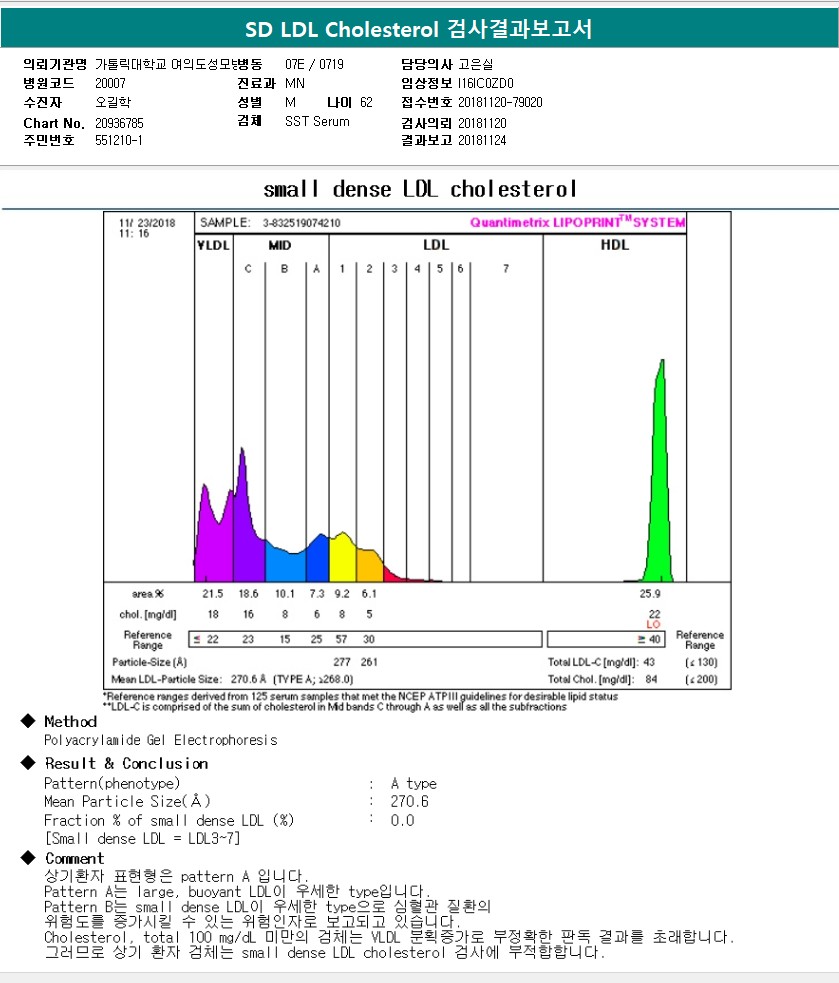Select Quantimetrix LIPOPRINT SYSTEM label

coord(578,222)
